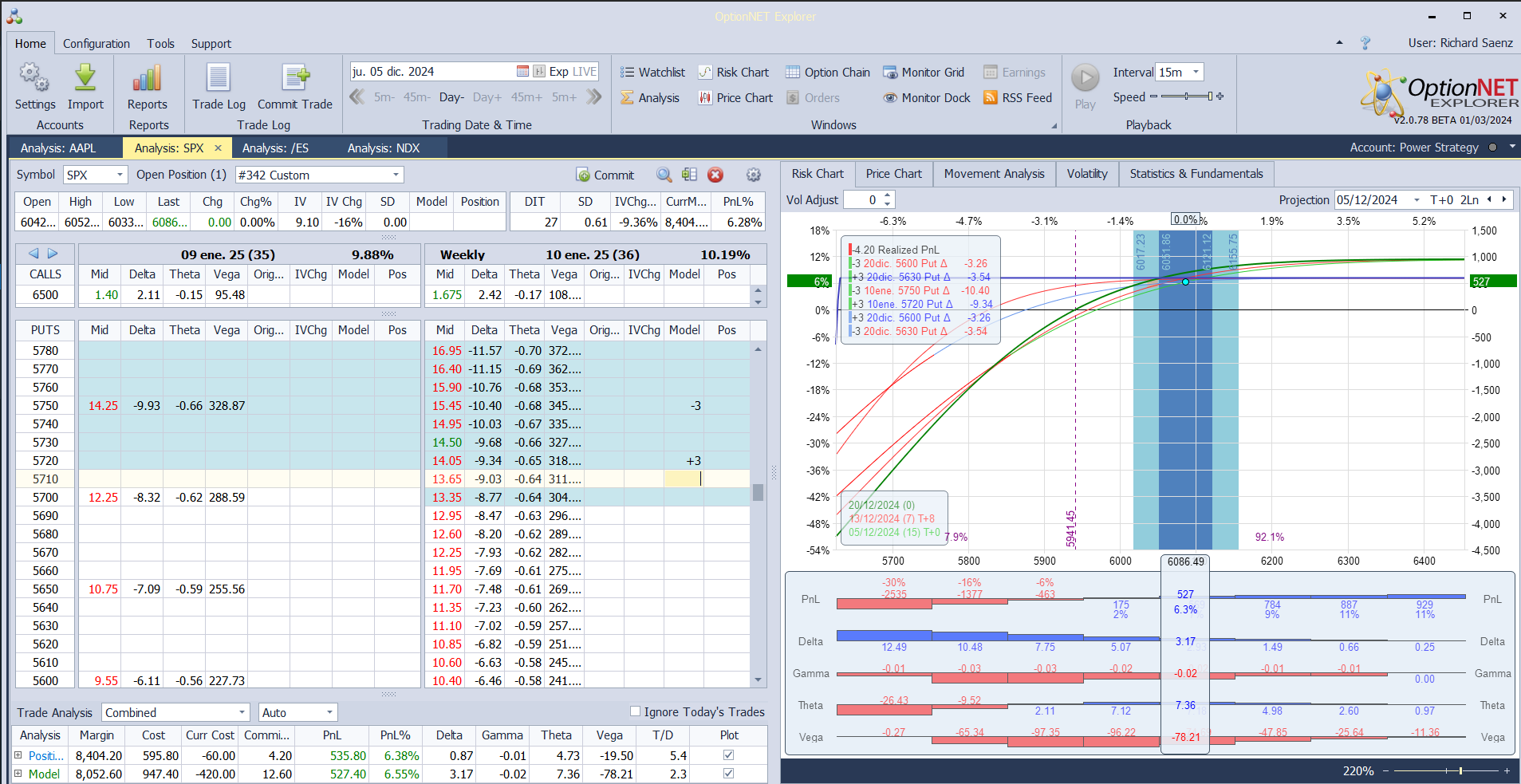1521x784 pixels.
Task: Expand the Position row in Trade Analysis
Action: pos(18,754)
